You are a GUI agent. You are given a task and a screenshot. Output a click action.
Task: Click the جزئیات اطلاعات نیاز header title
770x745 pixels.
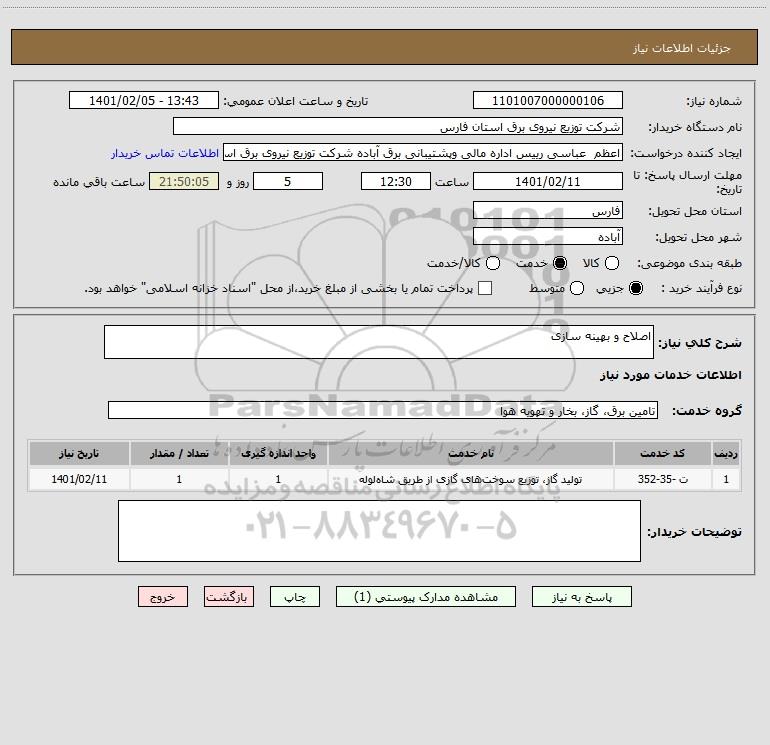(681, 48)
